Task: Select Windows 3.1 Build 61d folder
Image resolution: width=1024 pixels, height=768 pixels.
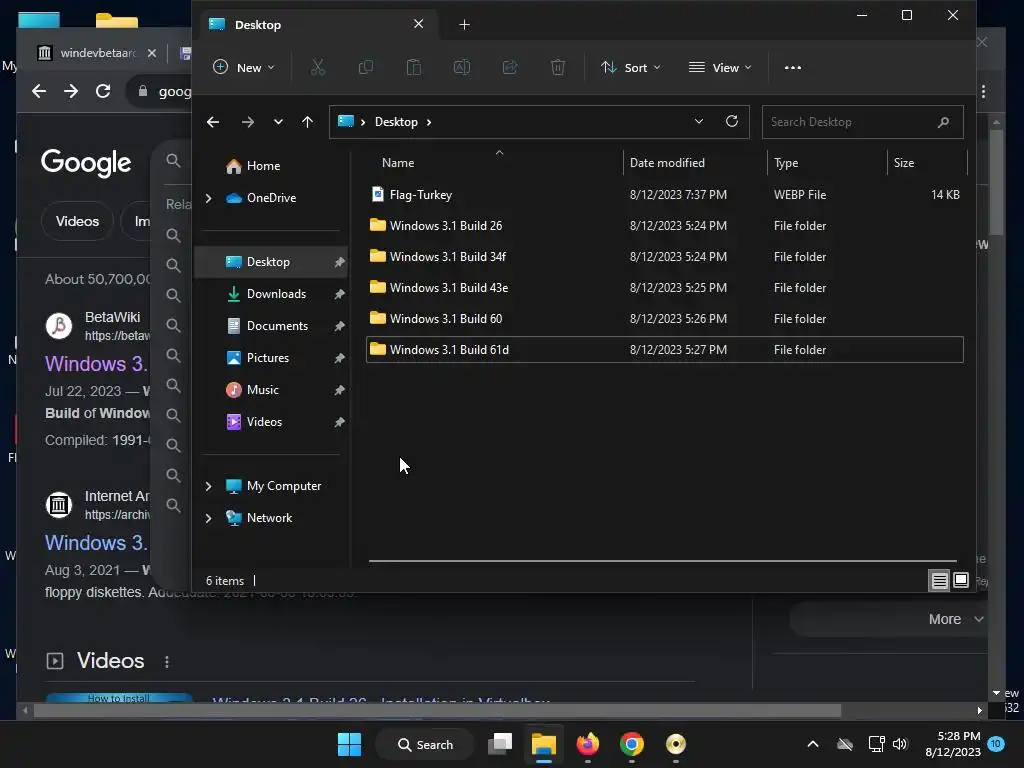Action: point(664,349)
